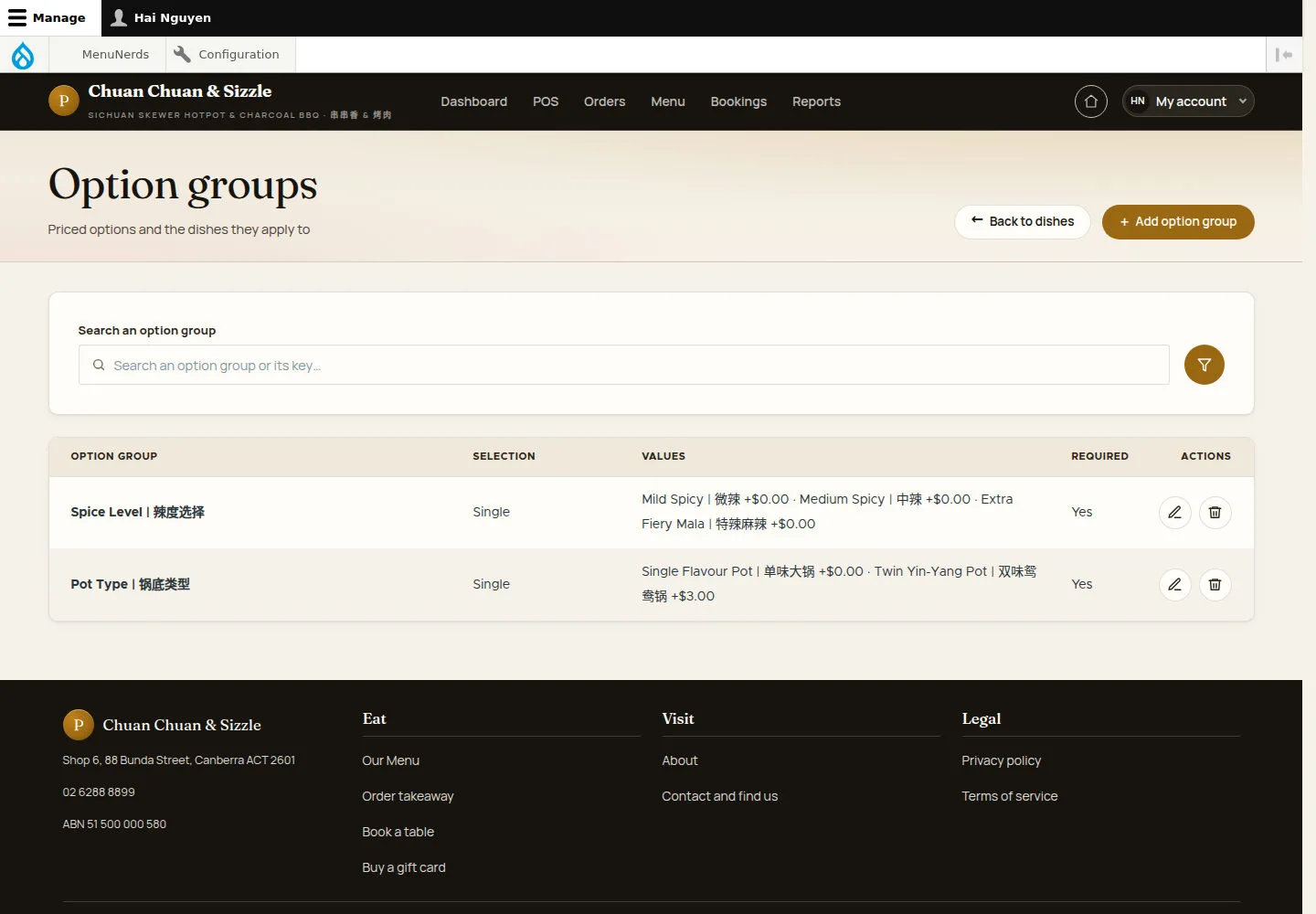Delete the Spice Level option group

pos(1215,512)
